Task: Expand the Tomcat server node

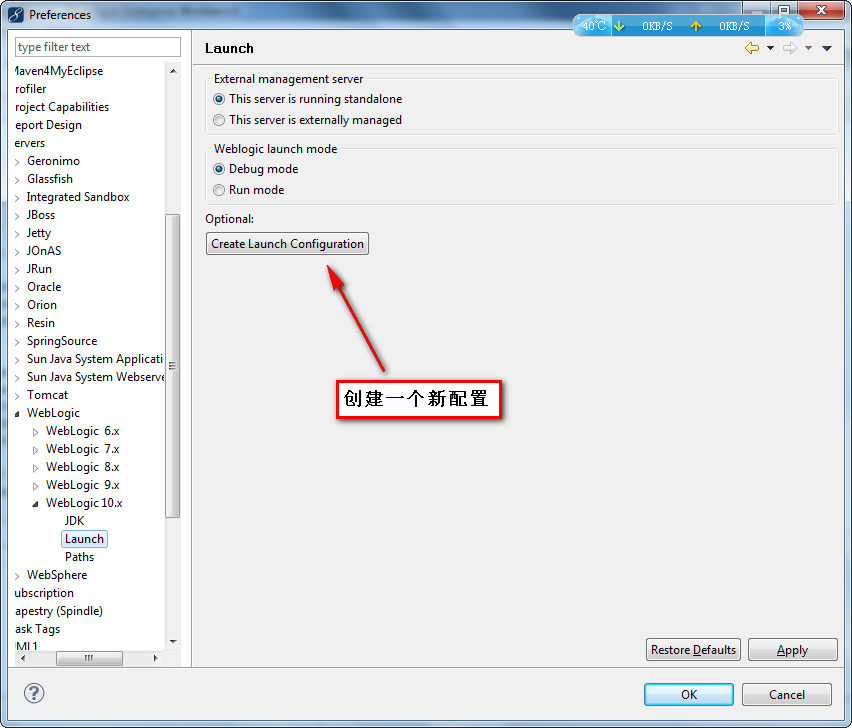Action: pos(17,396)
